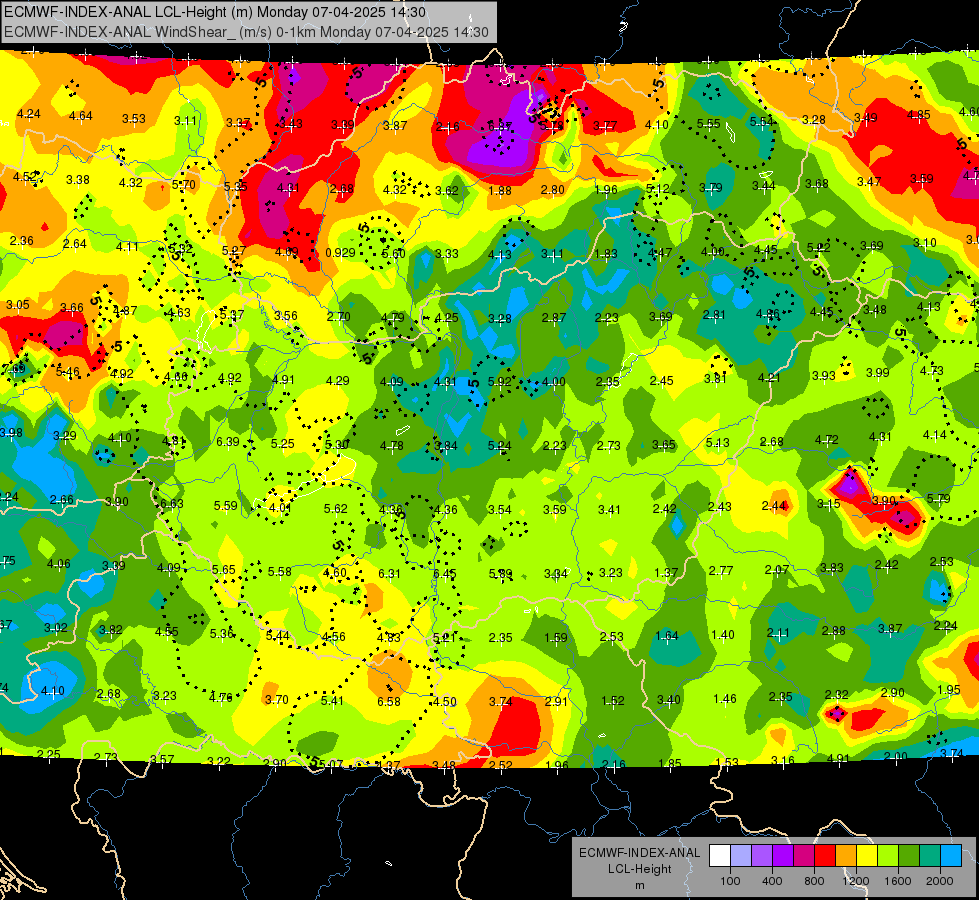
Task: Click the wind shear value 4.24
Action: pos(28,114)
